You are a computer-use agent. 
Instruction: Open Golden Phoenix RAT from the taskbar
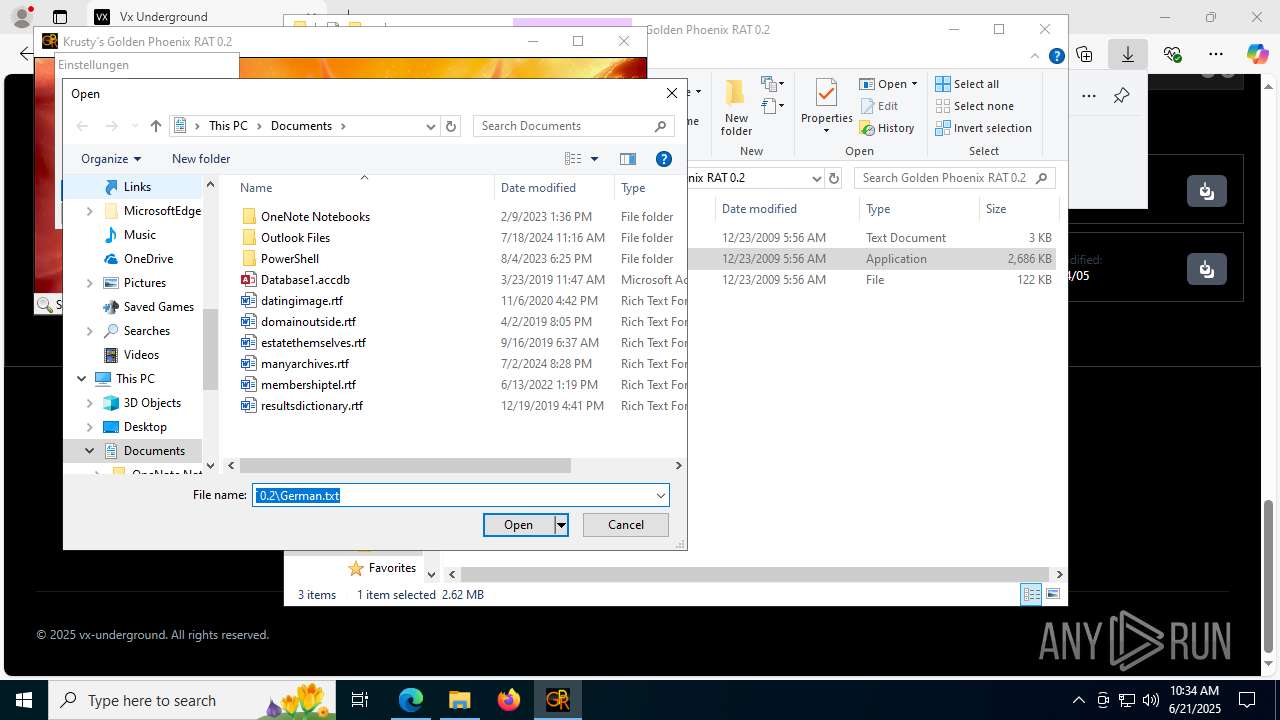pyautogui.click(x=557, y=700)
